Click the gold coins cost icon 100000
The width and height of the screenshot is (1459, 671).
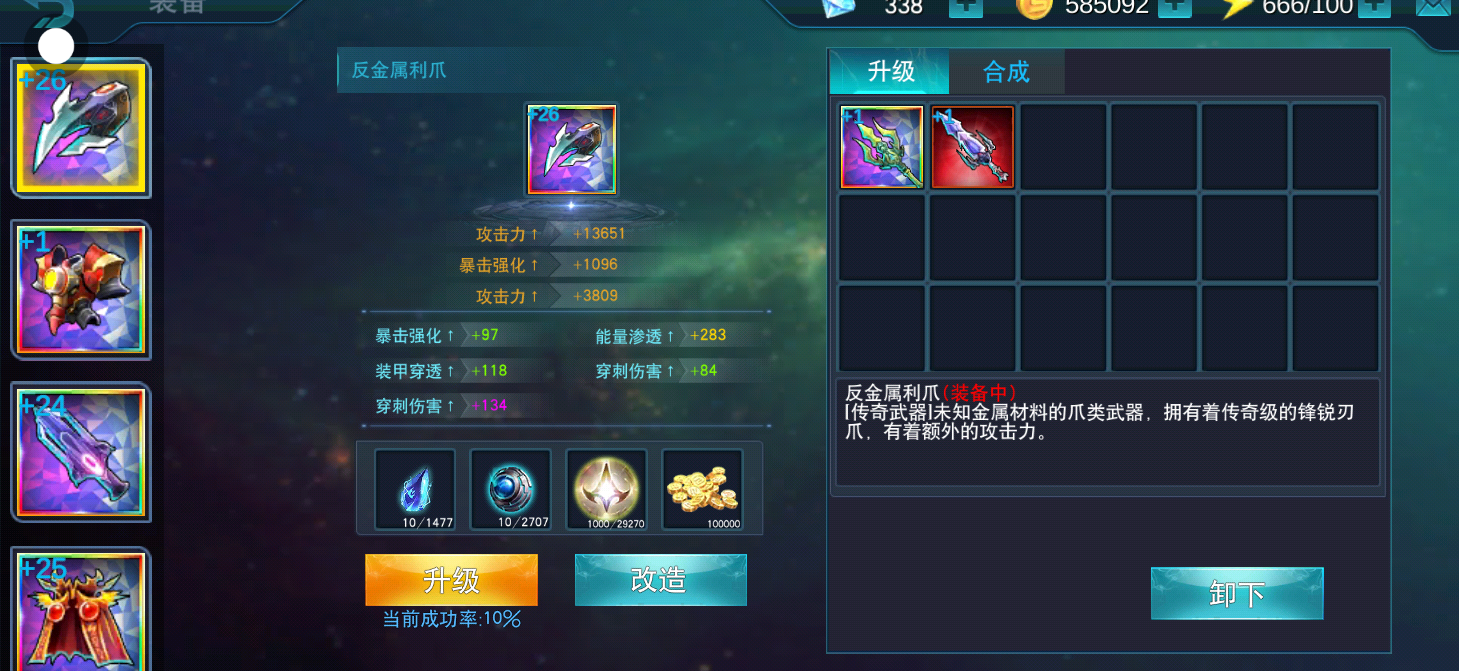click(703, 489)
